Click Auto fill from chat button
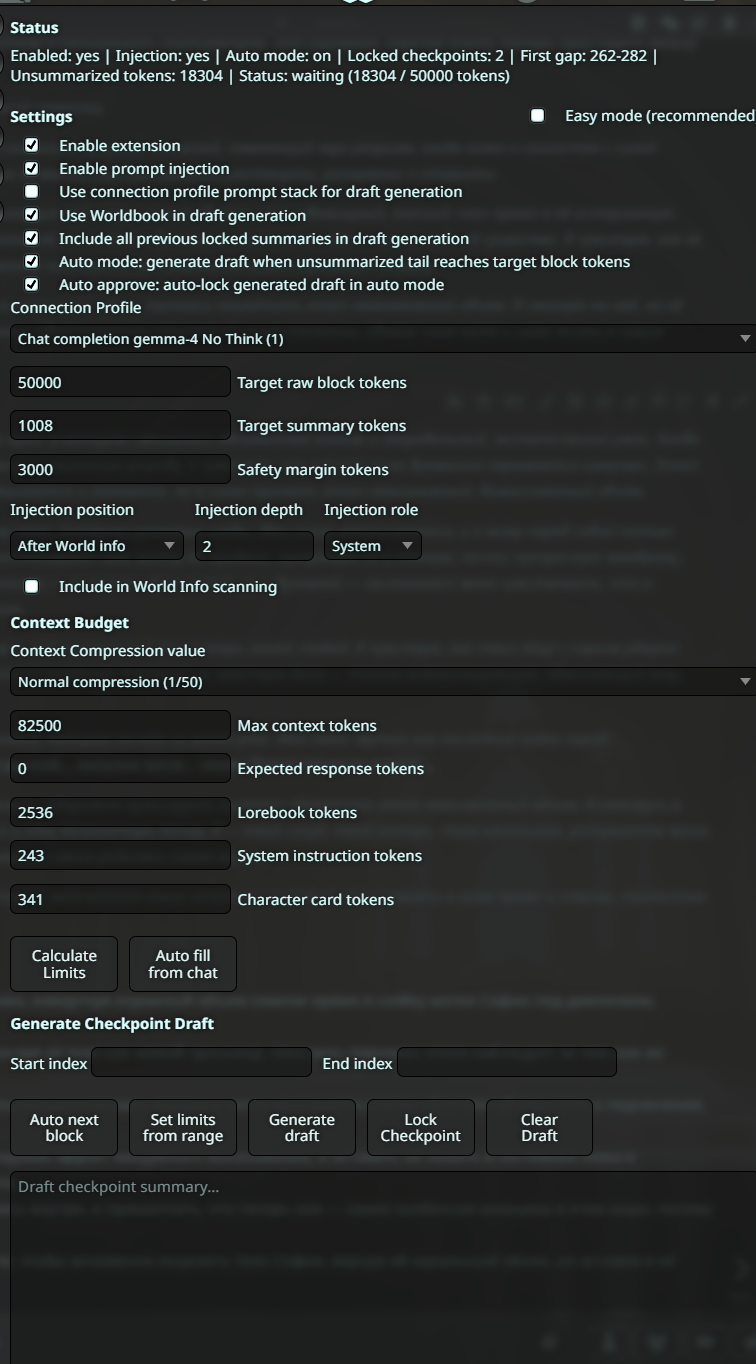The image size is (756, 1364). click(183, 964)
